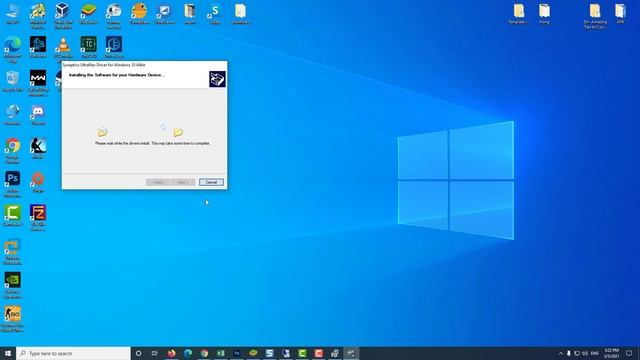The image size is (640, 360).
Task: Switch to Photoshop on the taskbar
Action: coord(237,353)
